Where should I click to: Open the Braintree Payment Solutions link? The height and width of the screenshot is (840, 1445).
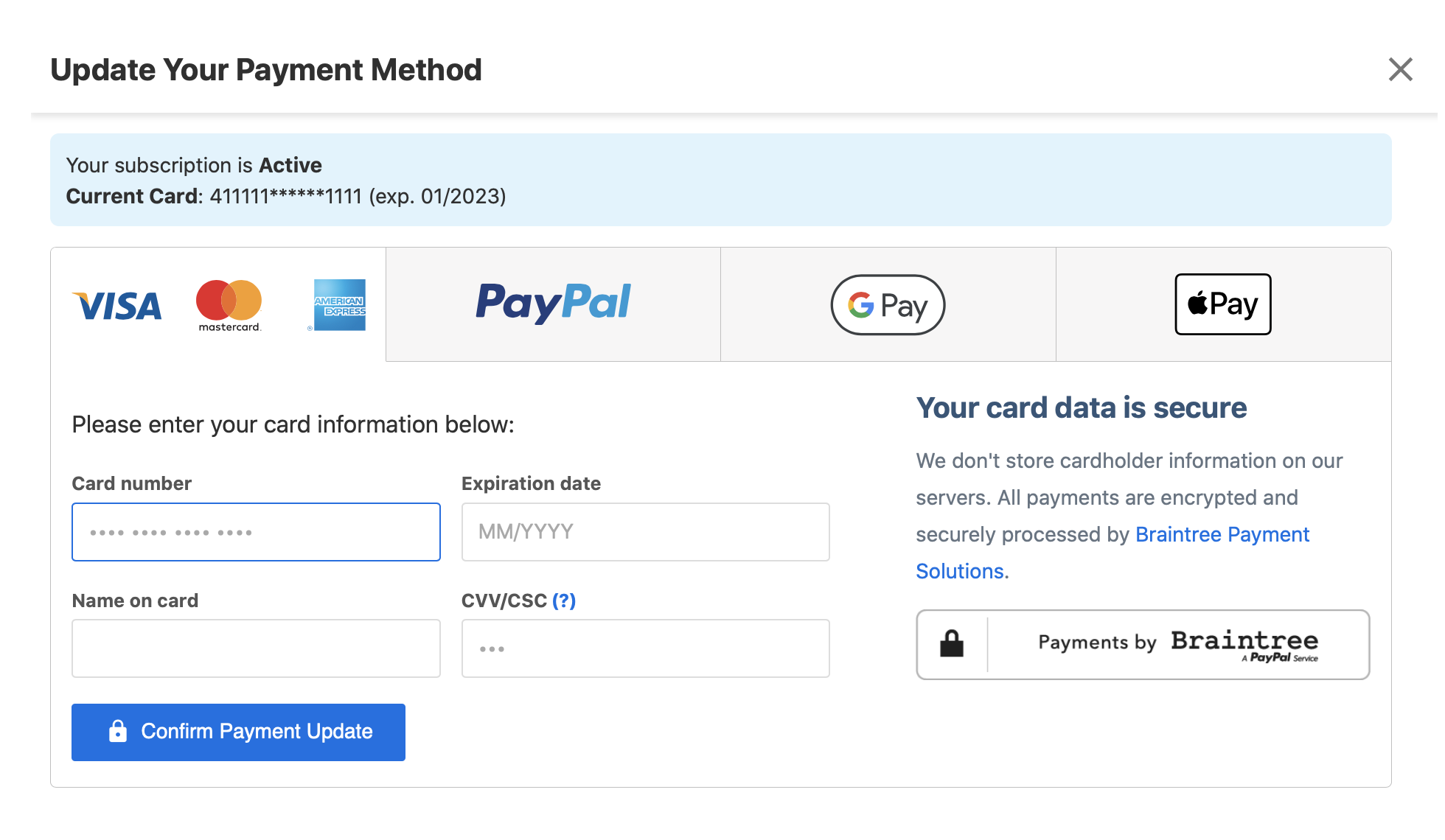[1222, 534]
